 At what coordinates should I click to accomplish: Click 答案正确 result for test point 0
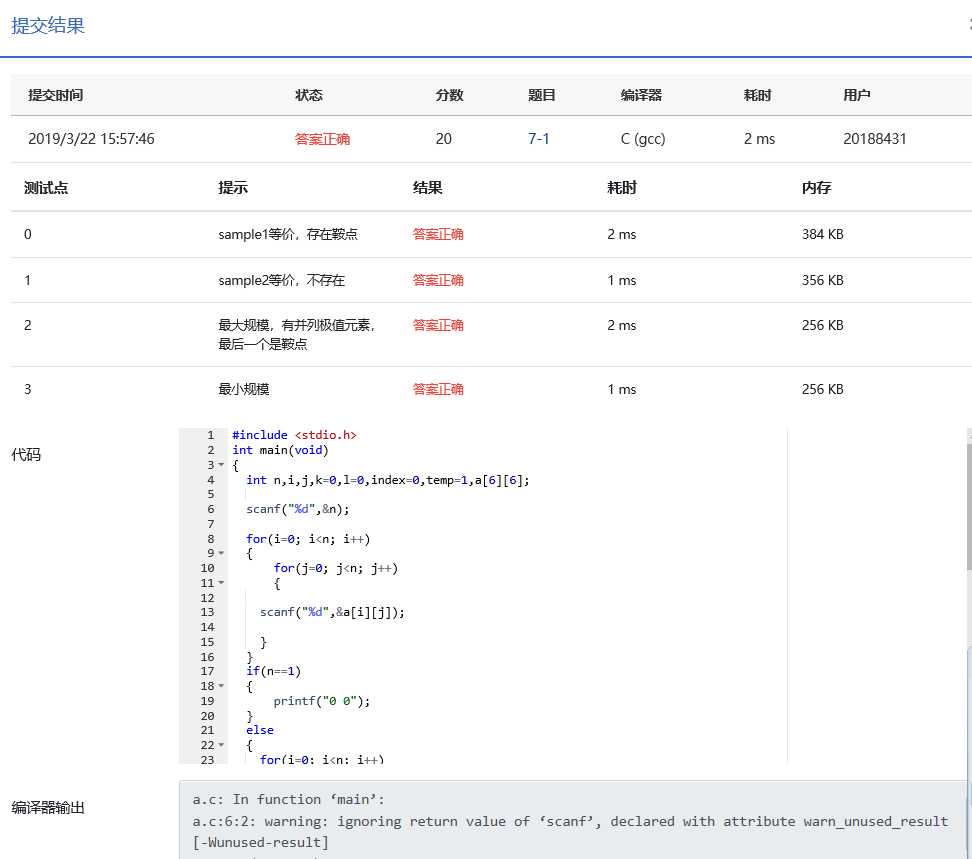coord(438,234)
